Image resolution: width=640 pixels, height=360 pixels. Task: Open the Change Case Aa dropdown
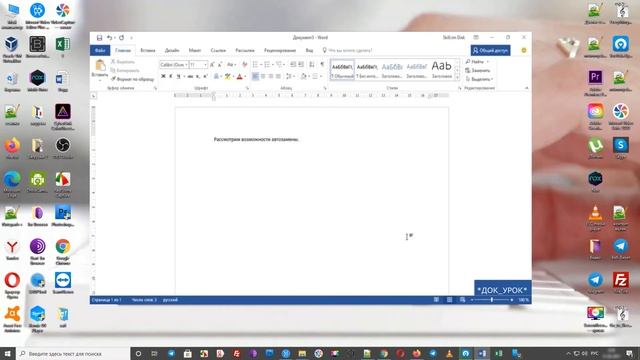click(x=231, y=64)
